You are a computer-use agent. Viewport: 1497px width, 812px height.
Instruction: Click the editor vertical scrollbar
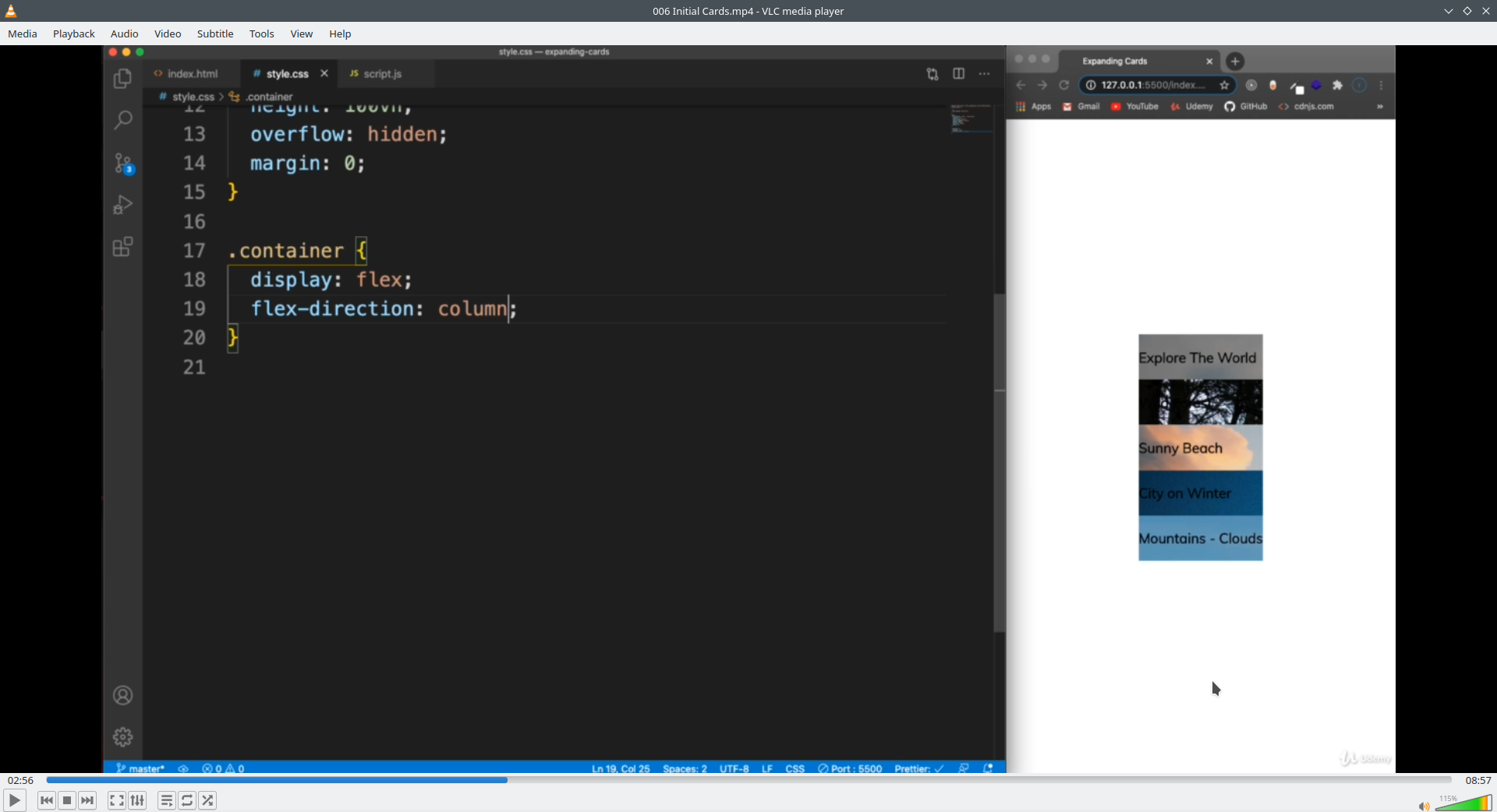(1000, 463)
